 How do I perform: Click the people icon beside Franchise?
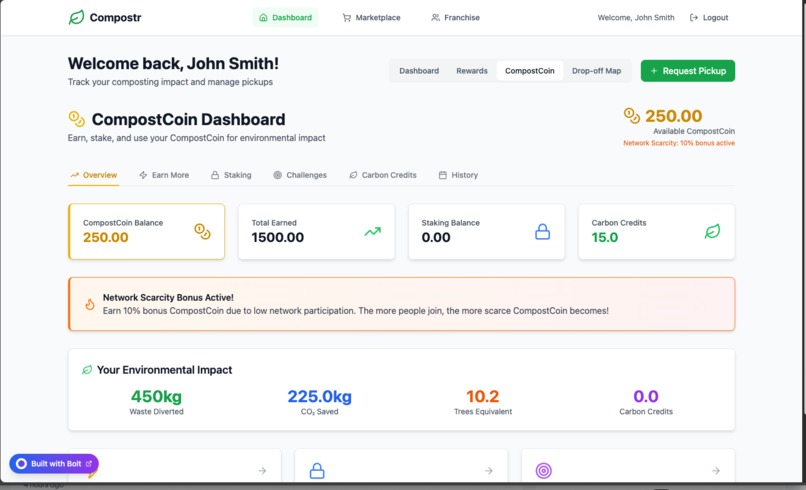point(435,17)
